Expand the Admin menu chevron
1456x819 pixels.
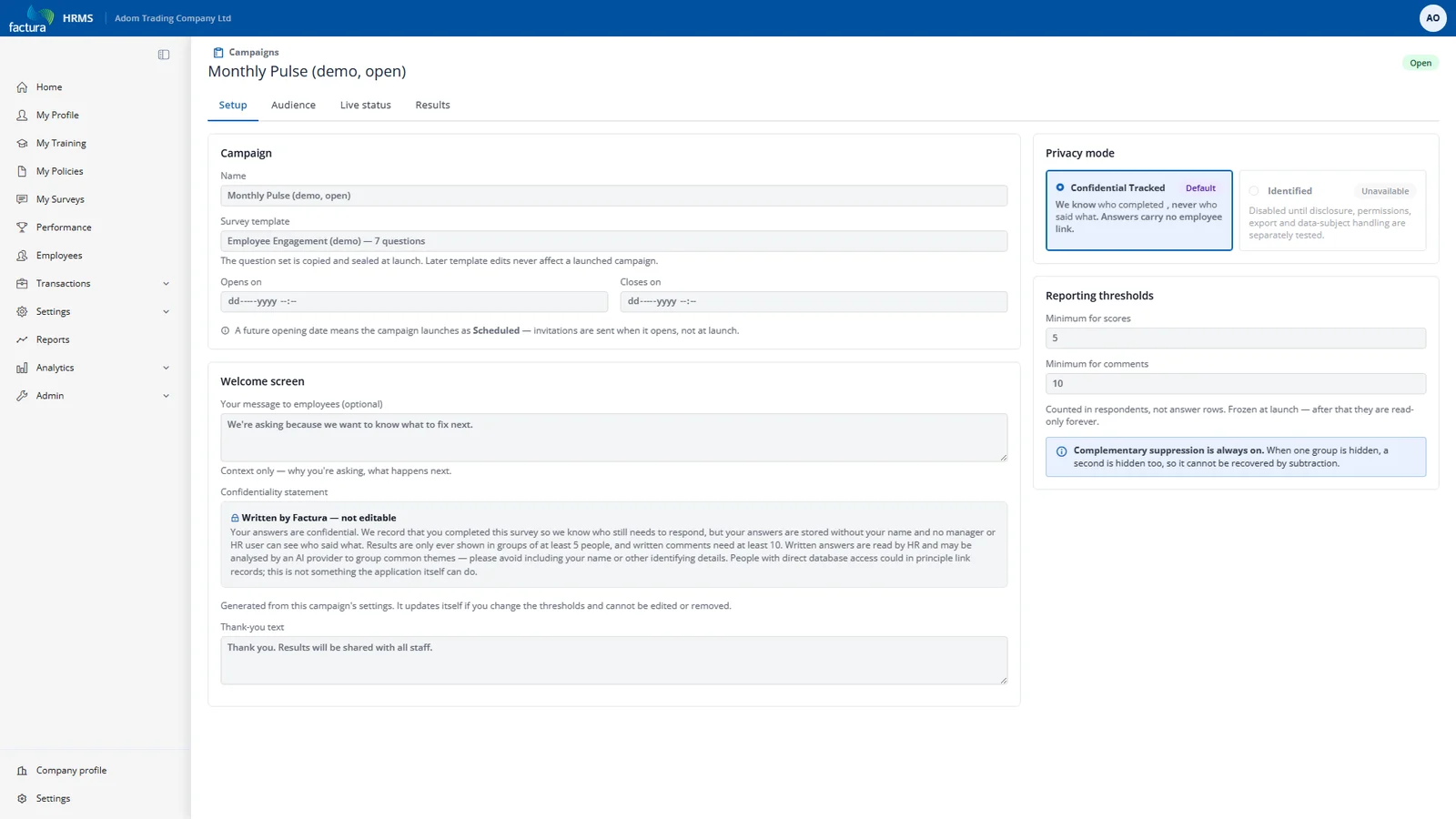[x=166, y=396]
